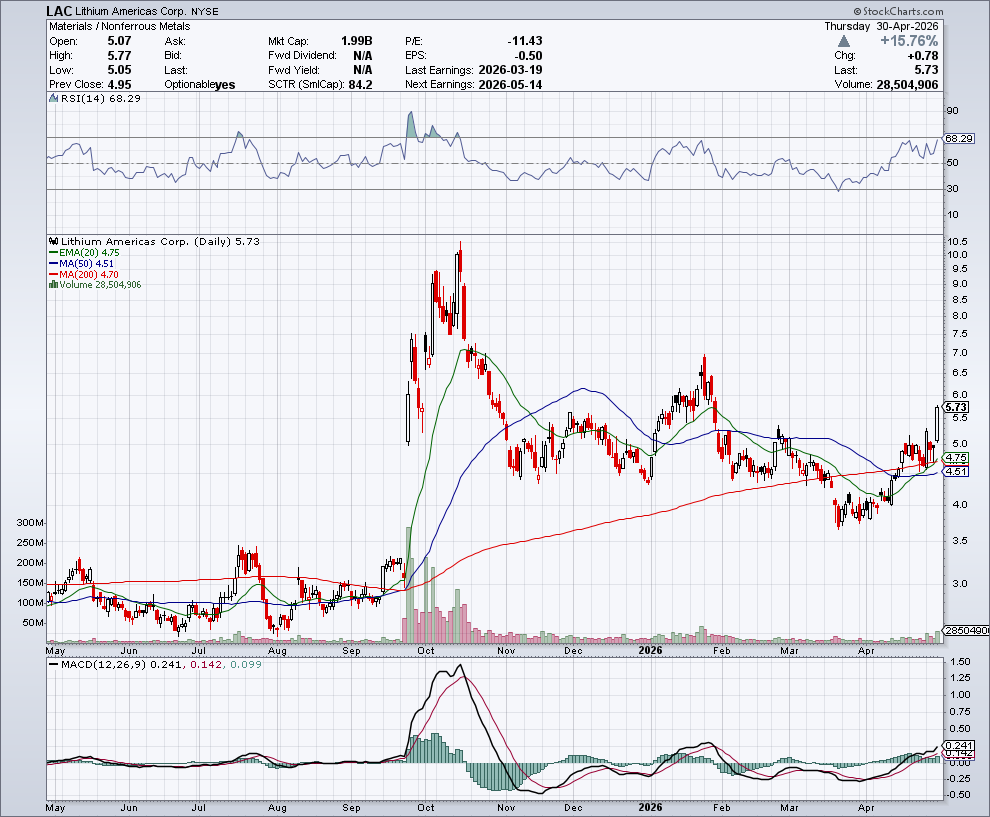Click the RSI(14) 68.29 legend label
The height and width of the screenshot is (817, 990).
click(100, 98)
